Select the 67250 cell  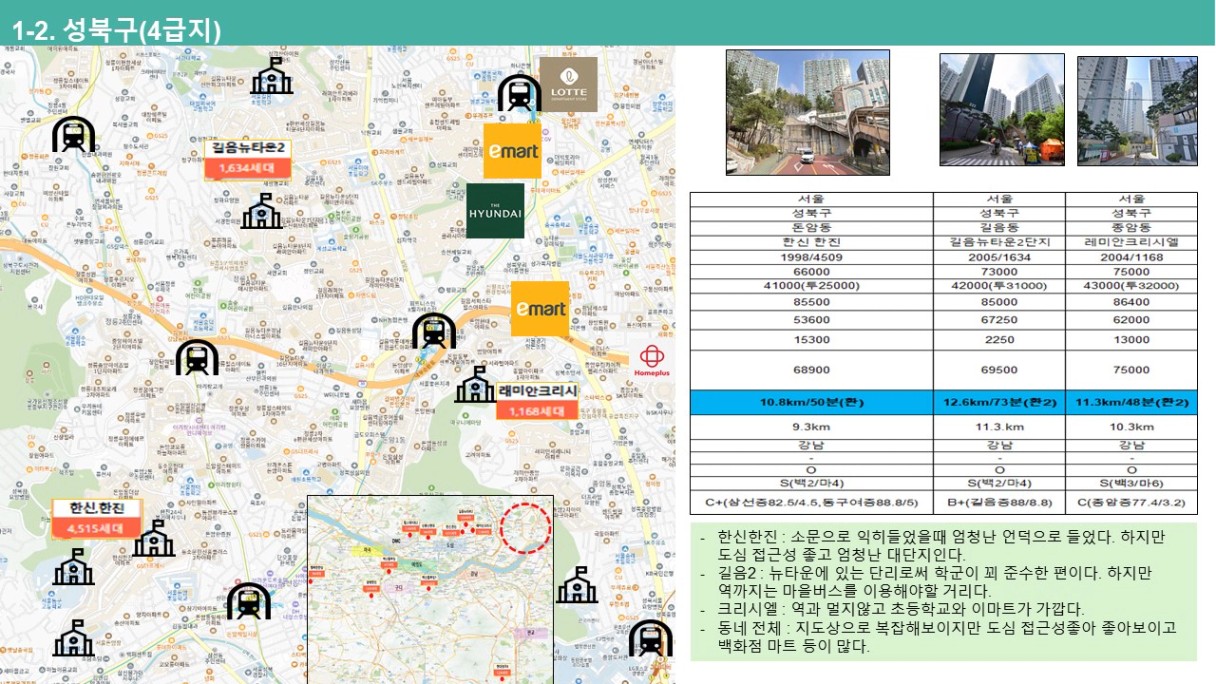pyautogui.click(x=999, y=320)
